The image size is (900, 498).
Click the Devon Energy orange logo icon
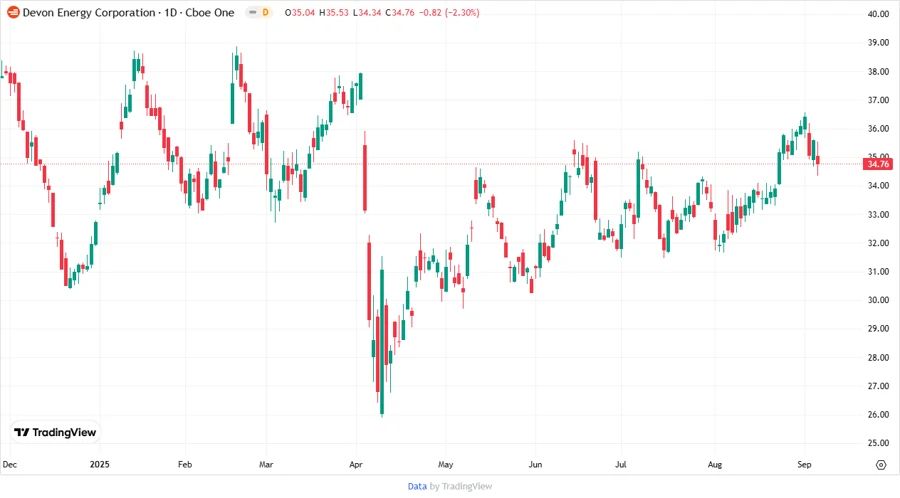pyautogui.click(x=13, y=12)
